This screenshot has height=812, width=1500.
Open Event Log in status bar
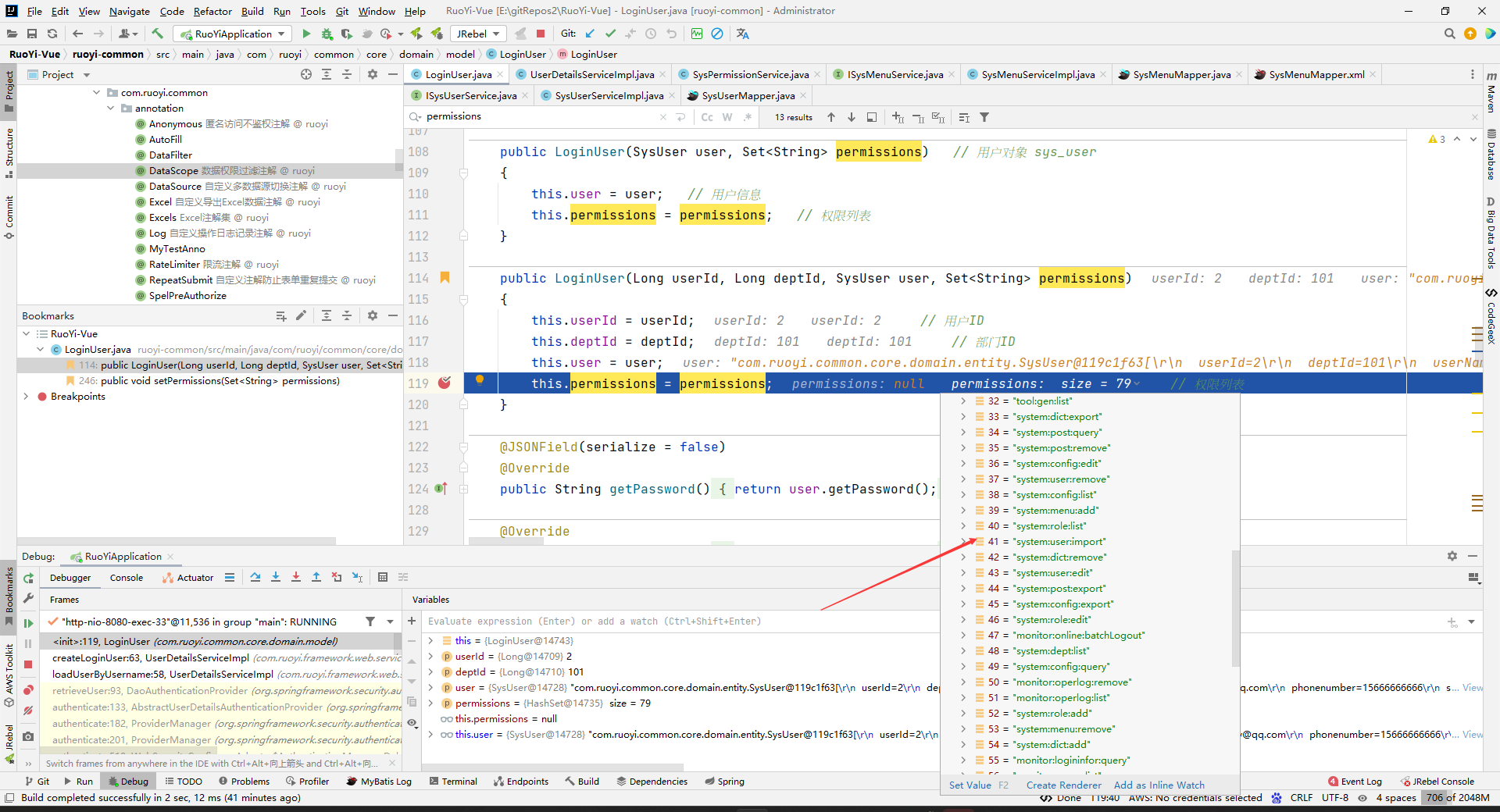tap(1355, 782)
